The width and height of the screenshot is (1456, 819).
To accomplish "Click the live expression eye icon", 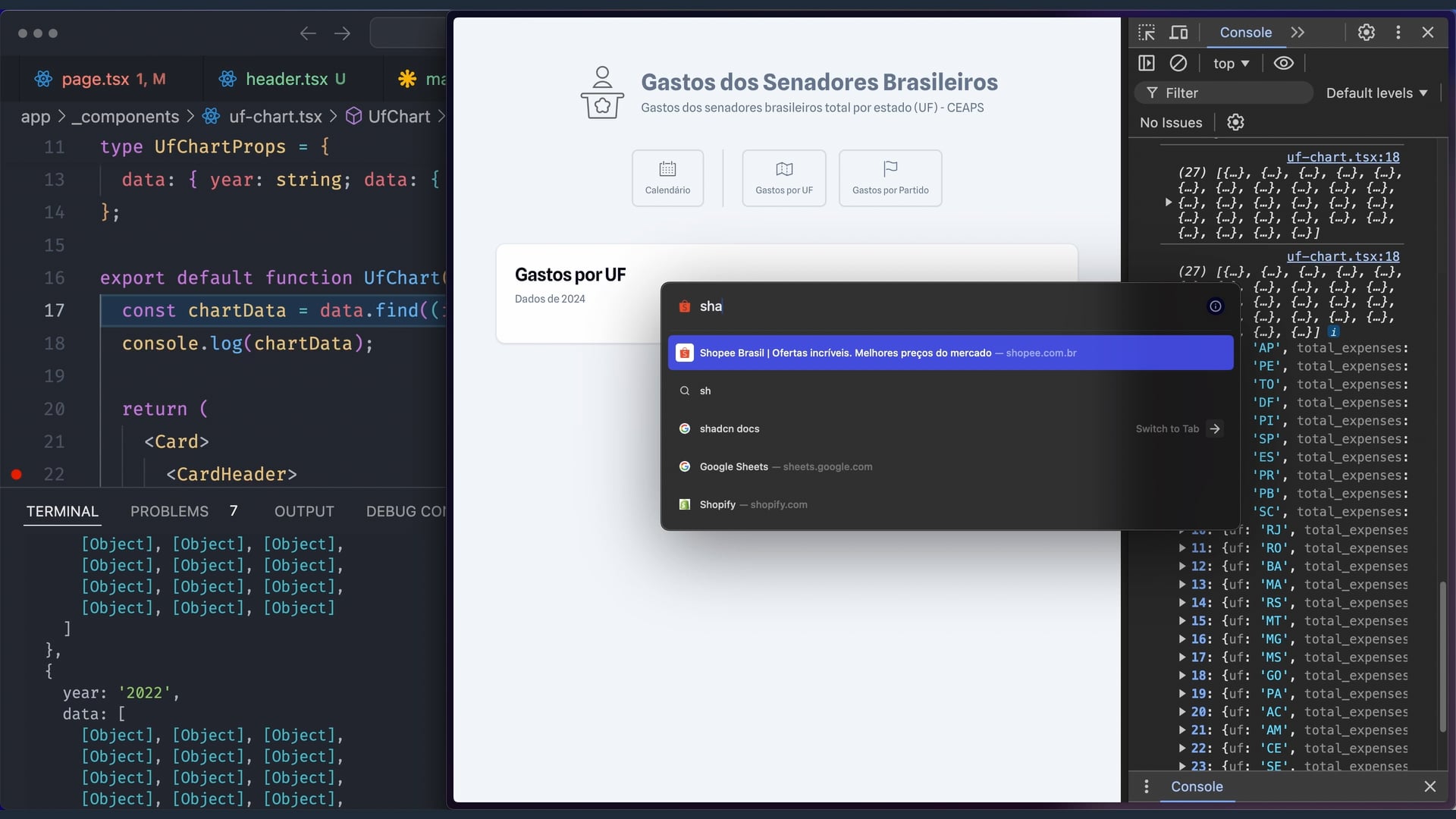I will (1283, 63).
